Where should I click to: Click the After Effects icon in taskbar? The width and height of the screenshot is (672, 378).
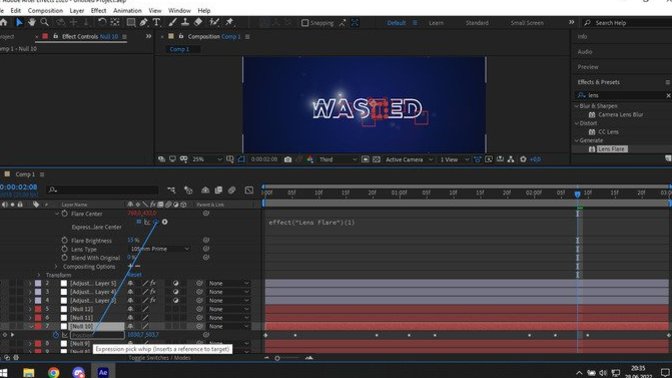(103, 372)
